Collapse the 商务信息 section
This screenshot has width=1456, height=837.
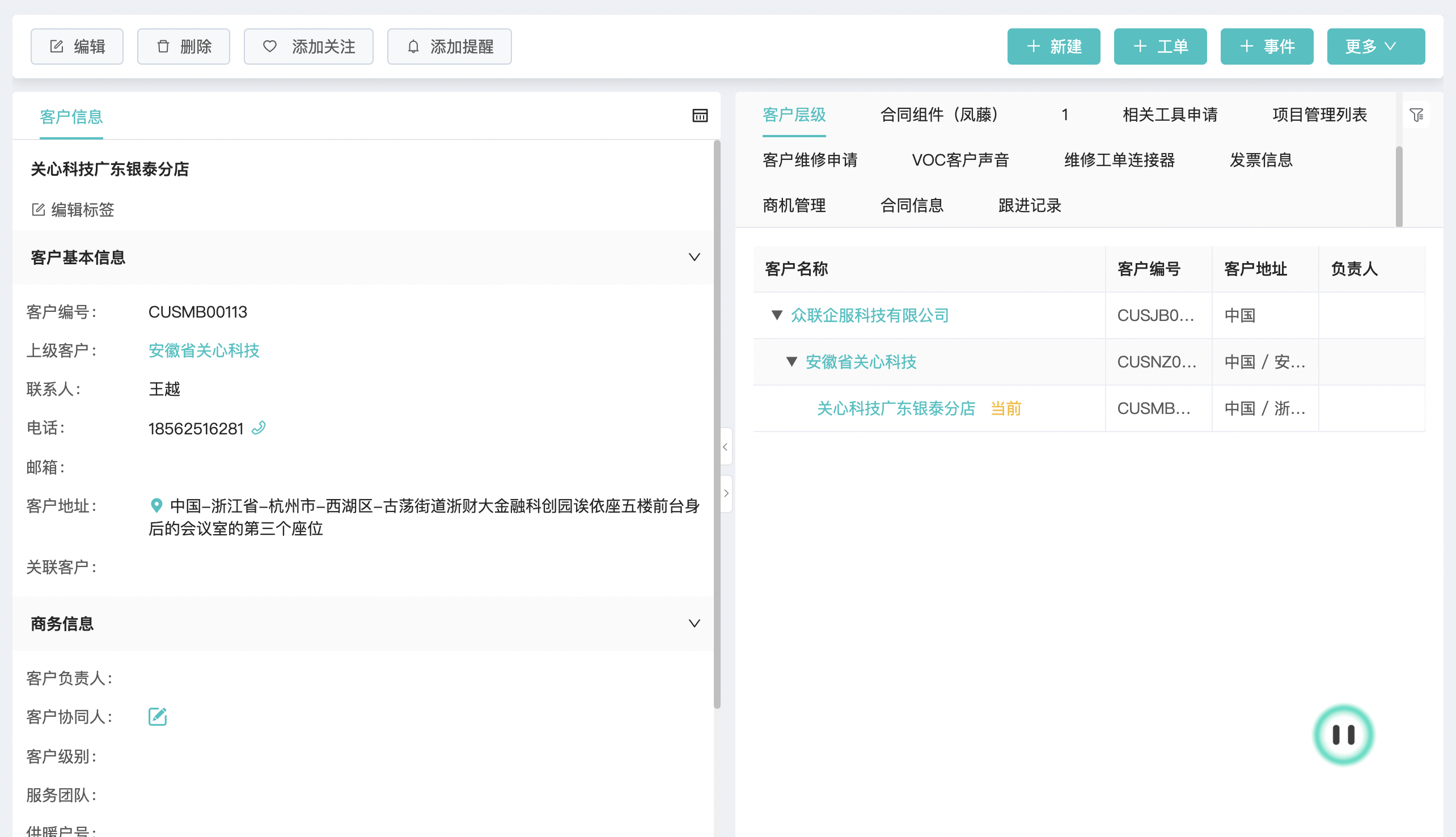click(x=694, y=624)
